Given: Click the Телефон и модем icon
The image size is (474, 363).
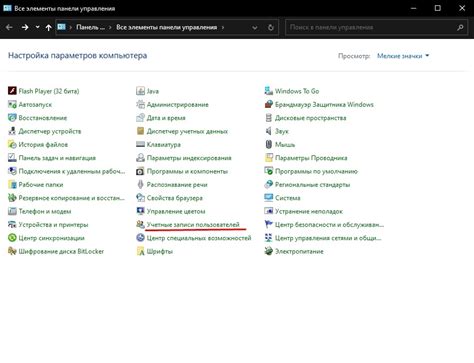Looking at the screenshot, I should tap(12, 211).
